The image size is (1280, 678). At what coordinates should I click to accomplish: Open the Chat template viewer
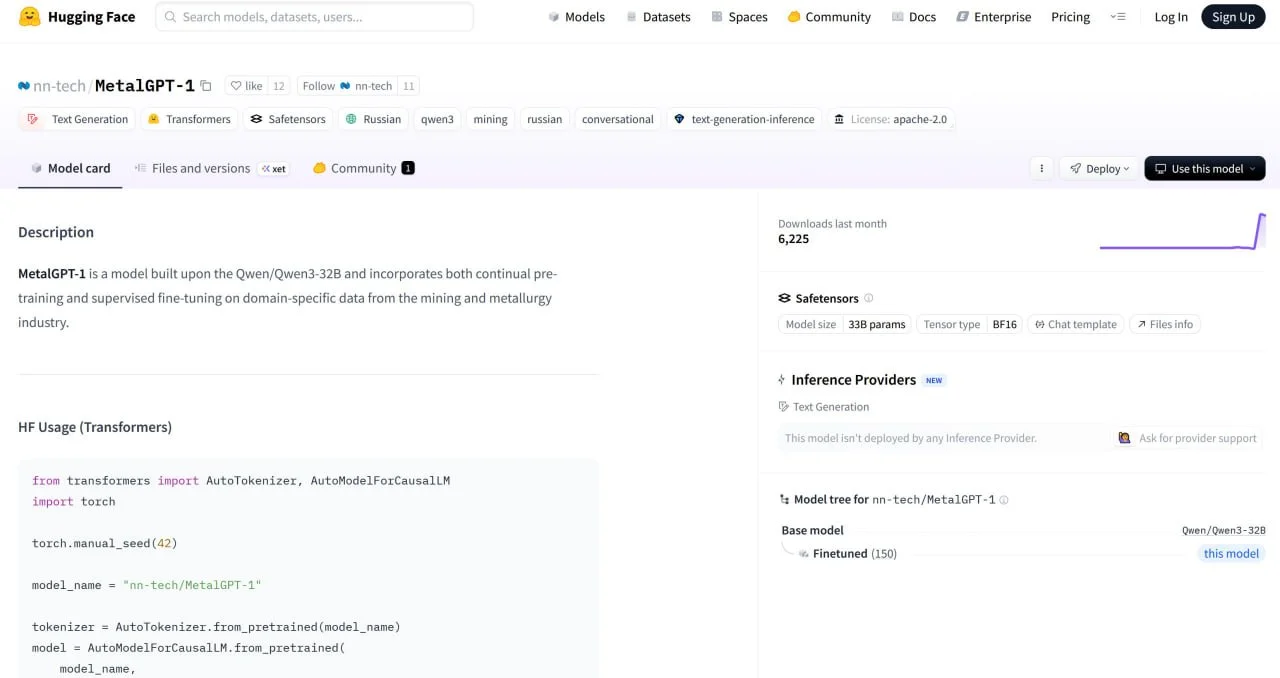(x=1075, y=324)
